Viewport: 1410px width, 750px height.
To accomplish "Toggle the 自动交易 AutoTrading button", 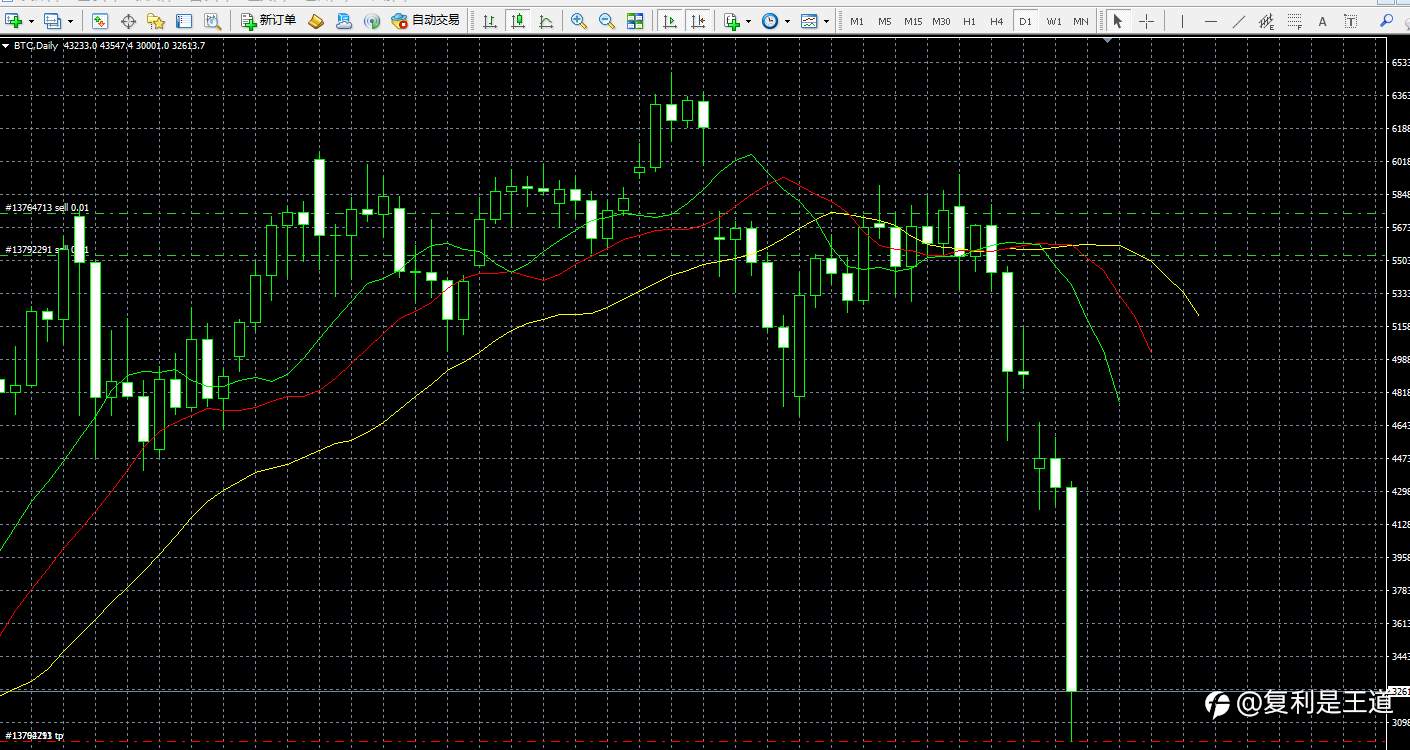I will [x=426, y=21].
